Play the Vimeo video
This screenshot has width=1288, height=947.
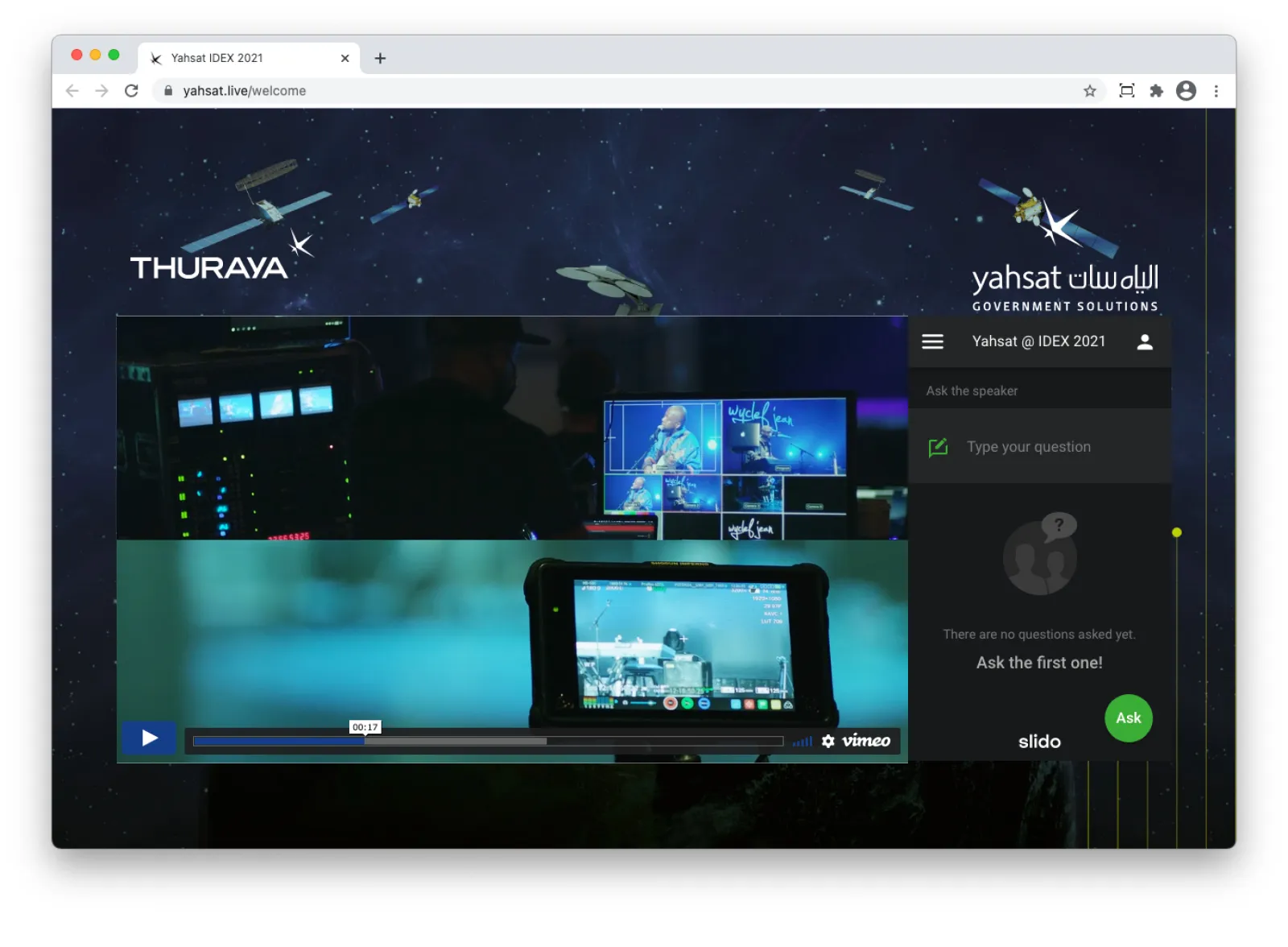pyautogui.click(x=149, y=738)
